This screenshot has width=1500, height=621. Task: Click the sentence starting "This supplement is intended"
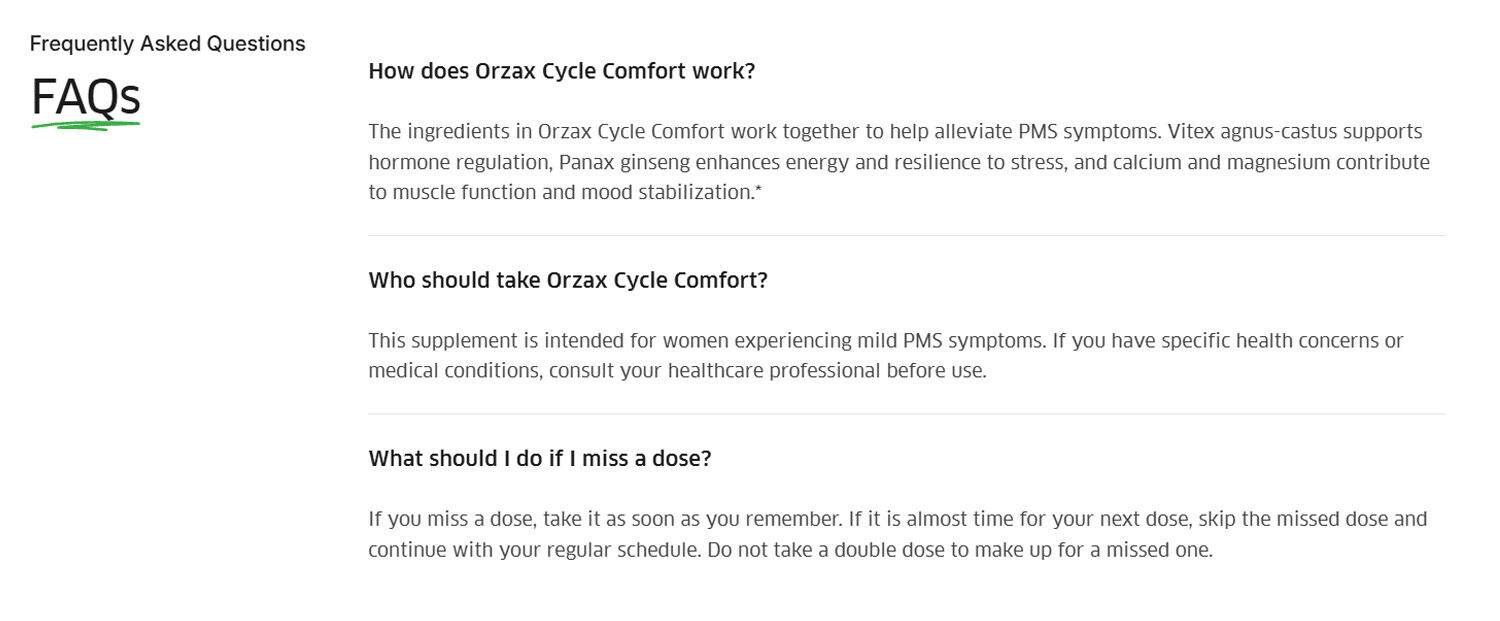click(600, 341)
